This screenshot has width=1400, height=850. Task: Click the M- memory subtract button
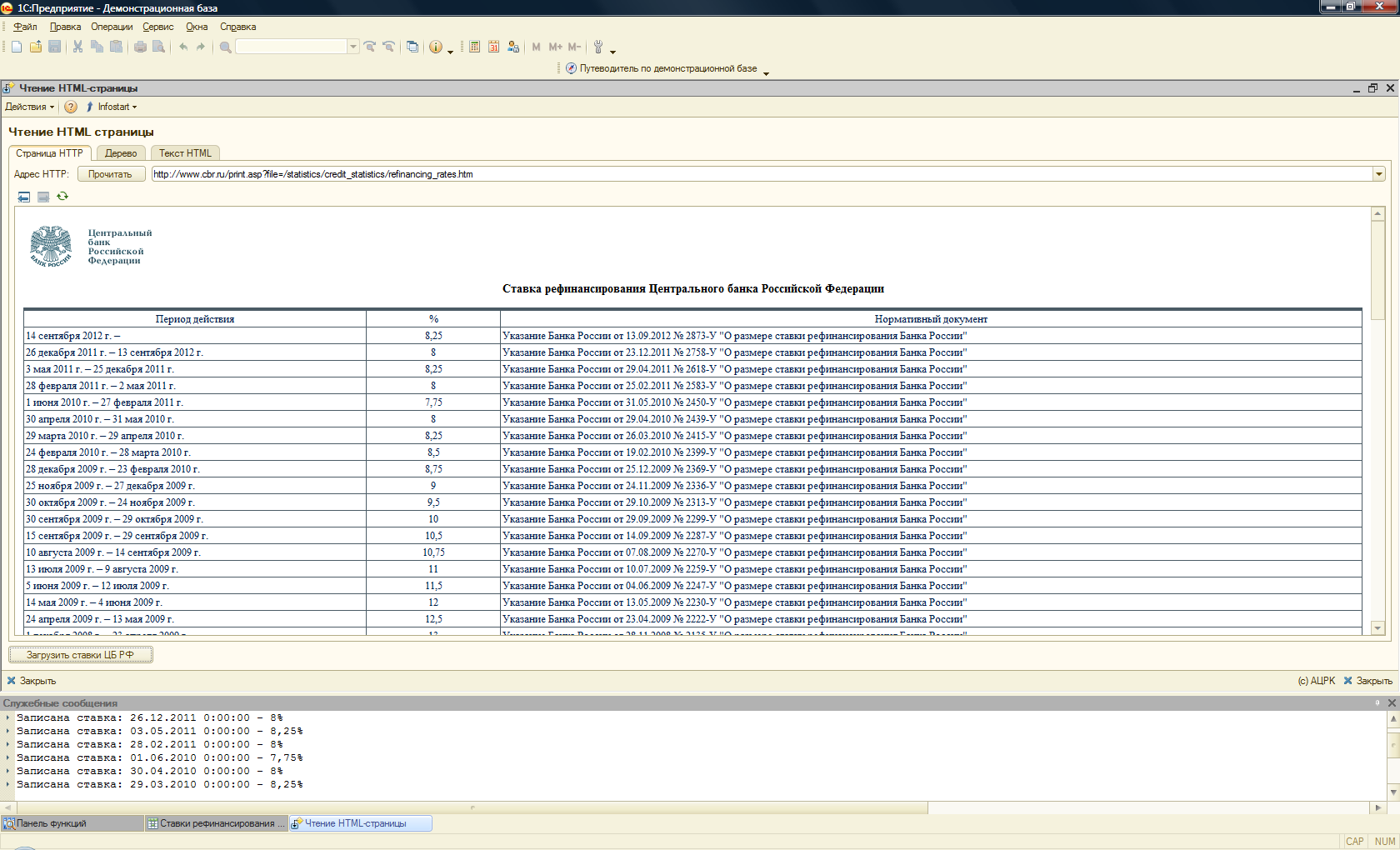574,47
